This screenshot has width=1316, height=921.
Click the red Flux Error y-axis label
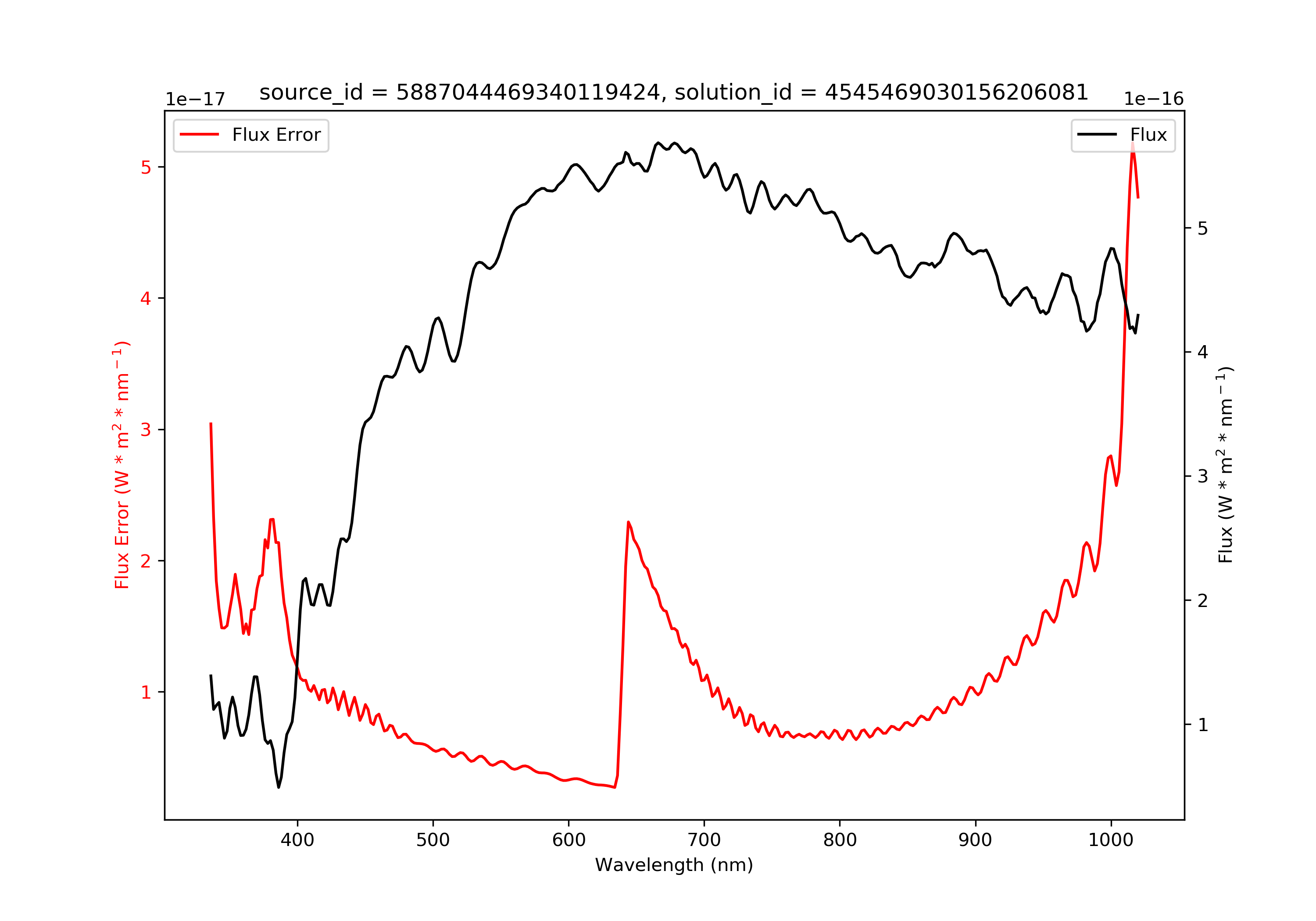pyautogui.click(x=122, y=465)
